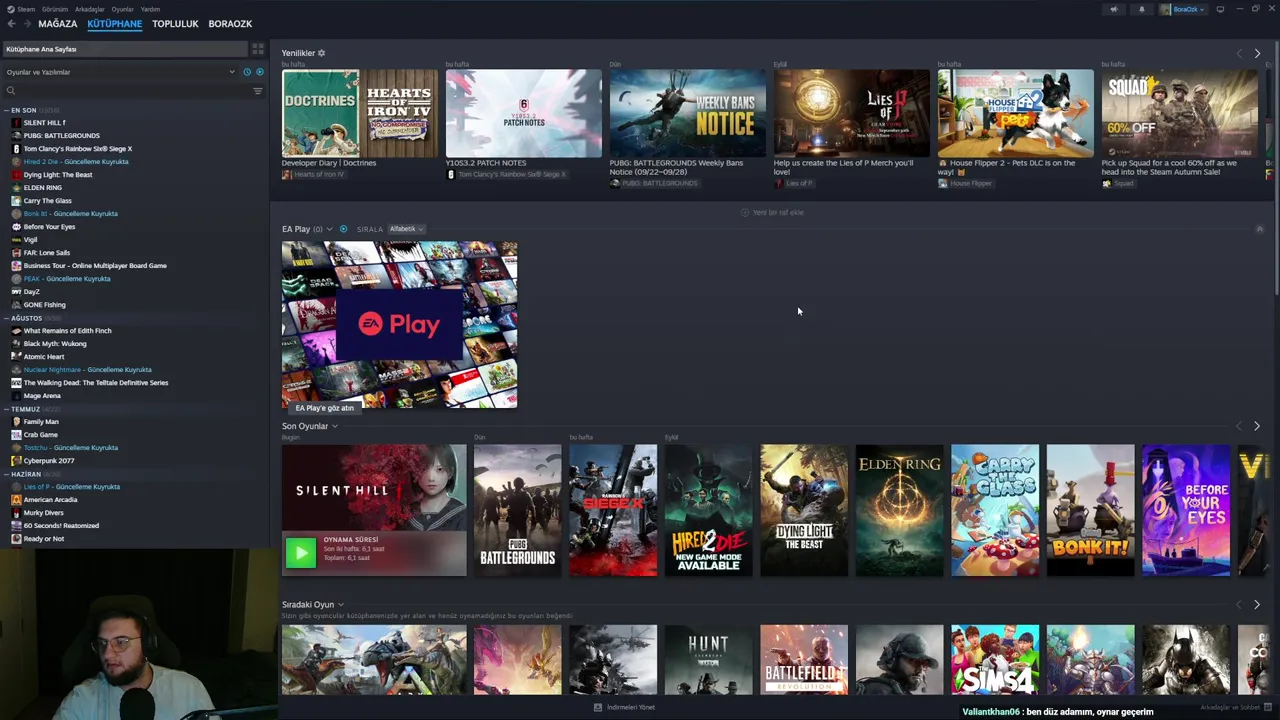Show next Yenilikler news items
Screen dimensions: 1280x720
(1257, 53)
